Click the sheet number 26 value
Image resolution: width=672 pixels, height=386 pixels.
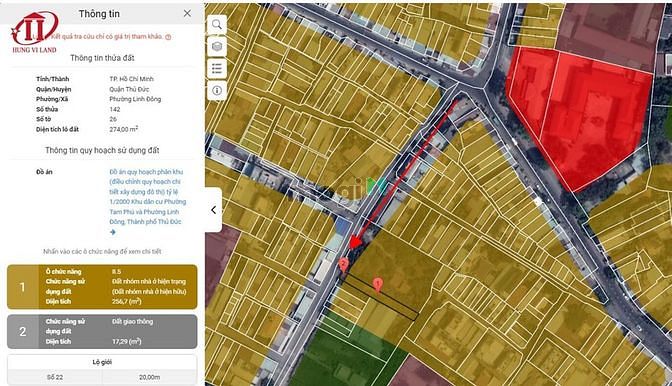tap(113, 119)
